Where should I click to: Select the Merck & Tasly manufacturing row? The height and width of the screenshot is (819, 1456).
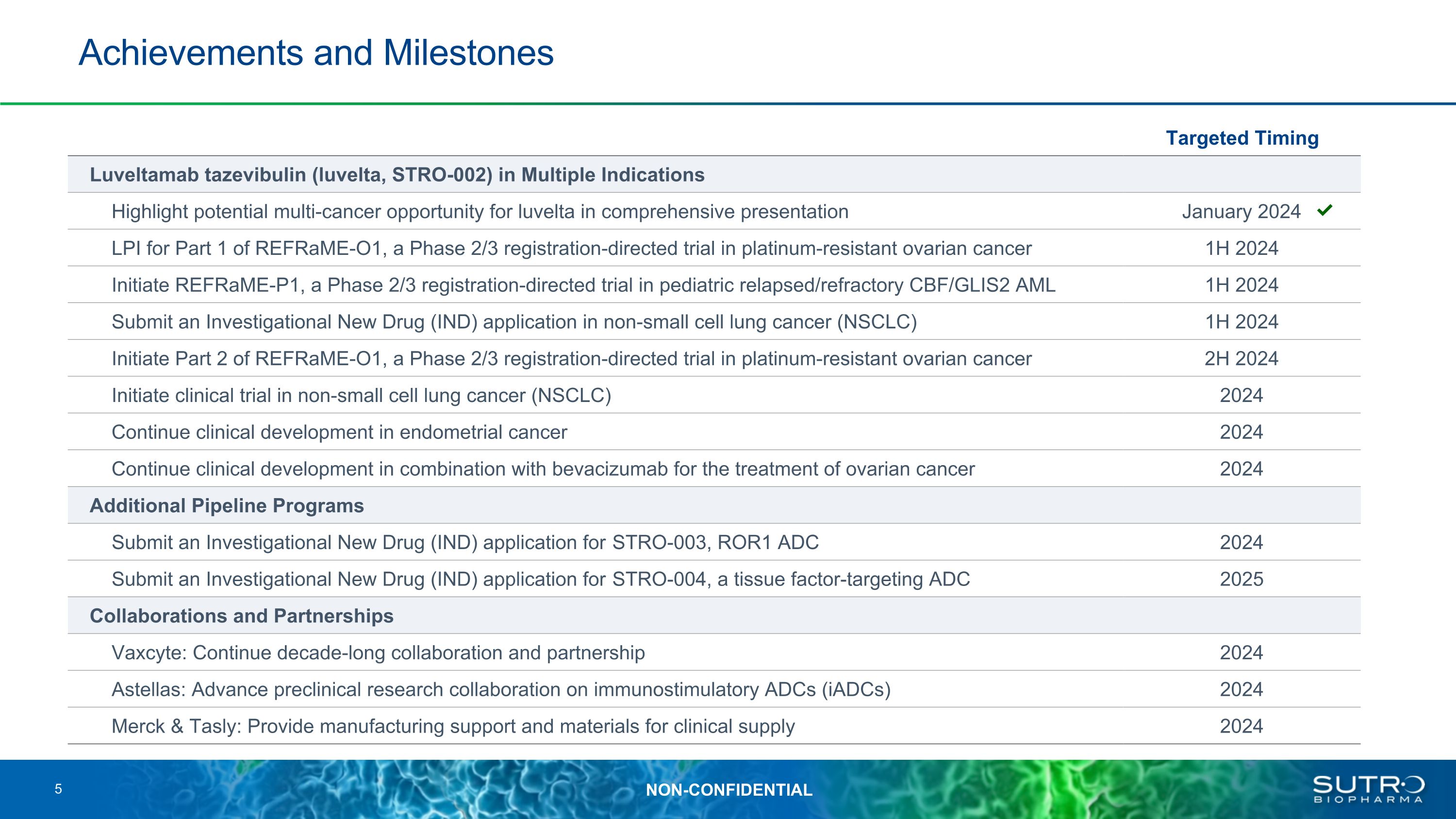pos(453,726)
